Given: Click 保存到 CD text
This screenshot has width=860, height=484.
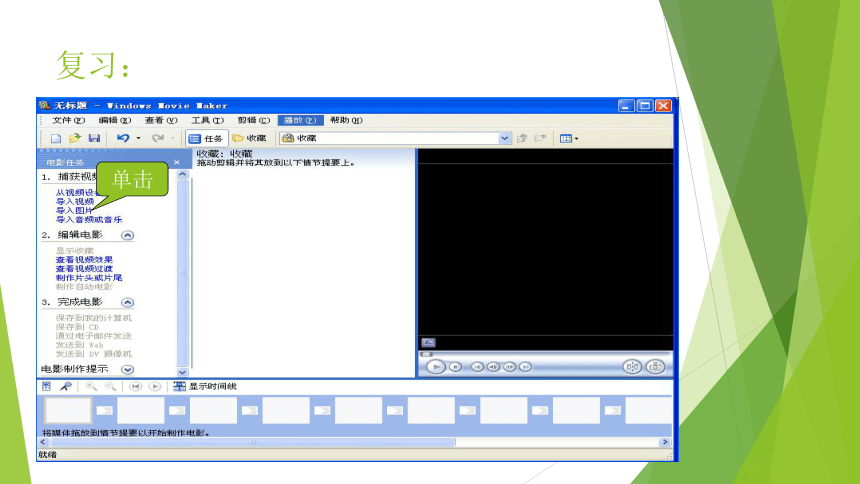Looking at the screenshot, I should pyautogui.click(x=77, y=327).
